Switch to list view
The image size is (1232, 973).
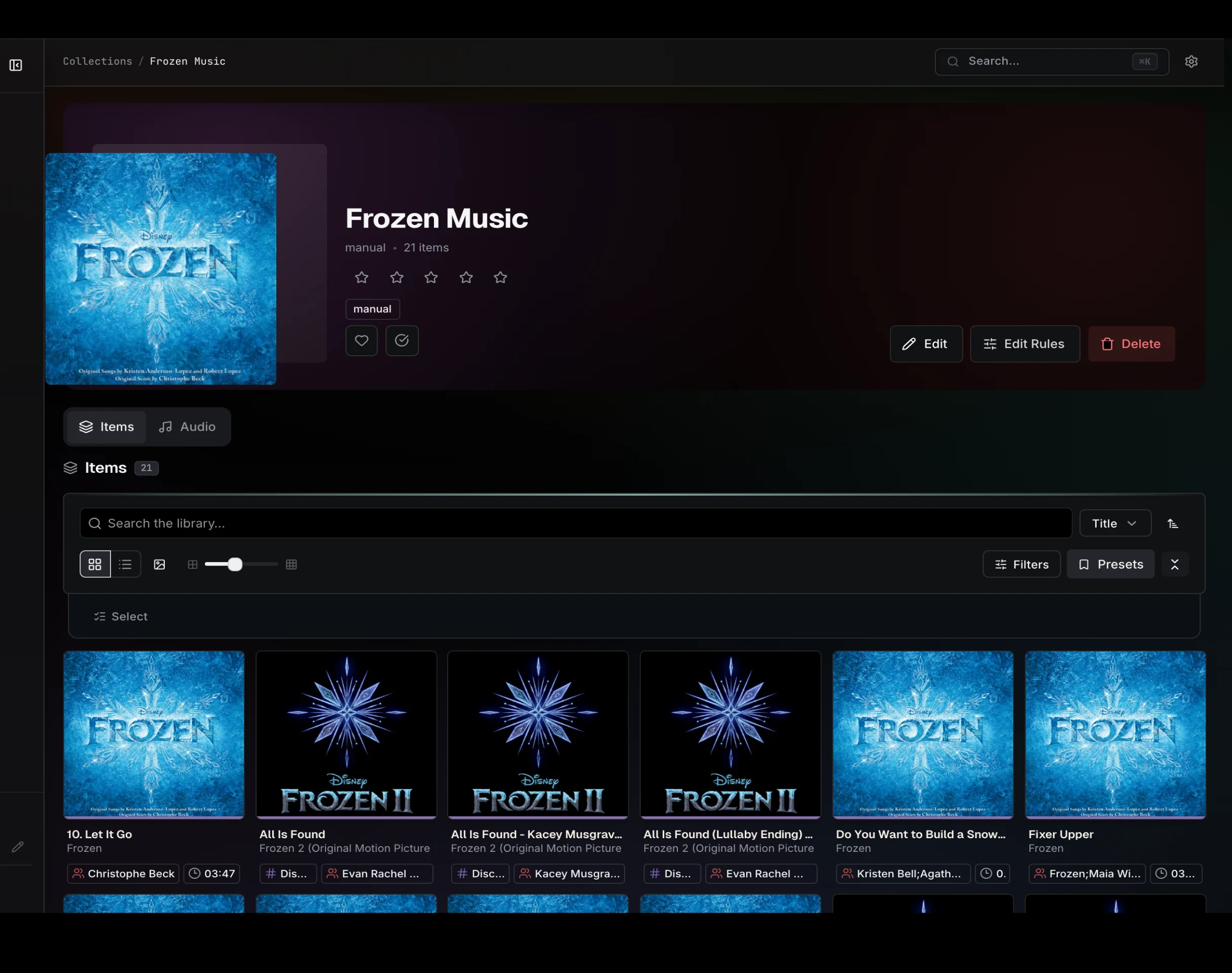pos(125,564)
